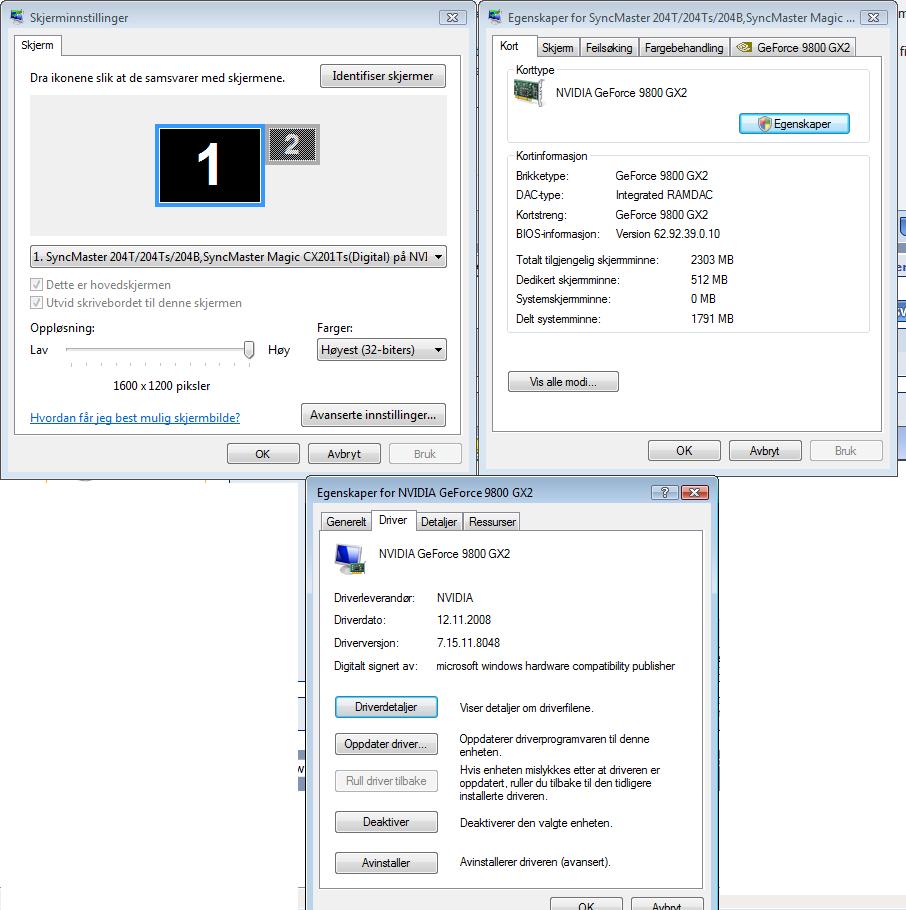The image size is (906, 910).
Task: Click the 'Oppdater driver...' button
Action: 386,744
